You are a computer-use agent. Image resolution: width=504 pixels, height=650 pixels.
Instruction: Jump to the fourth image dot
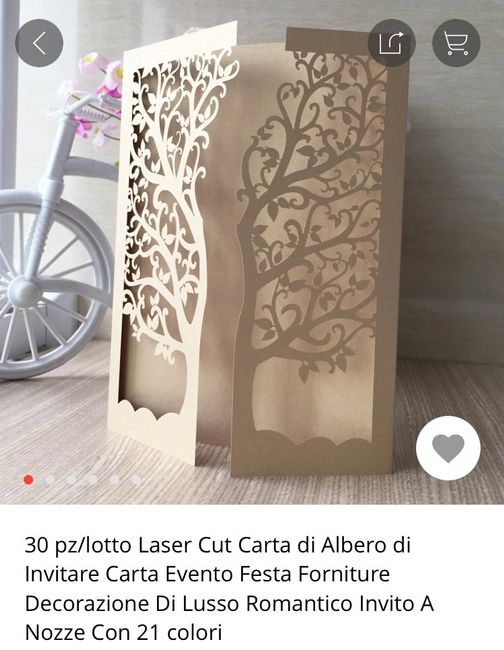coord(93,480)
